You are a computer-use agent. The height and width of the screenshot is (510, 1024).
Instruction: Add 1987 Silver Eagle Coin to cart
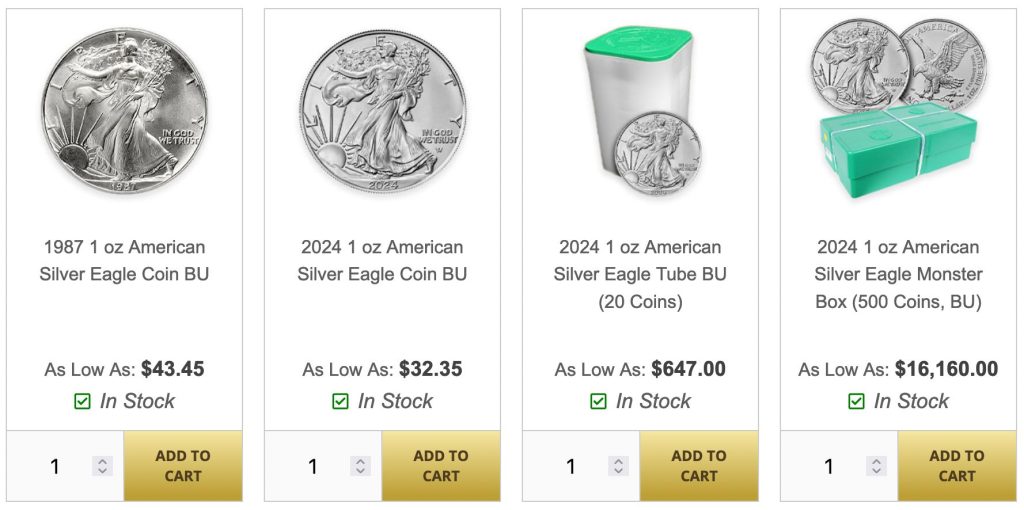tap(183, 466)
